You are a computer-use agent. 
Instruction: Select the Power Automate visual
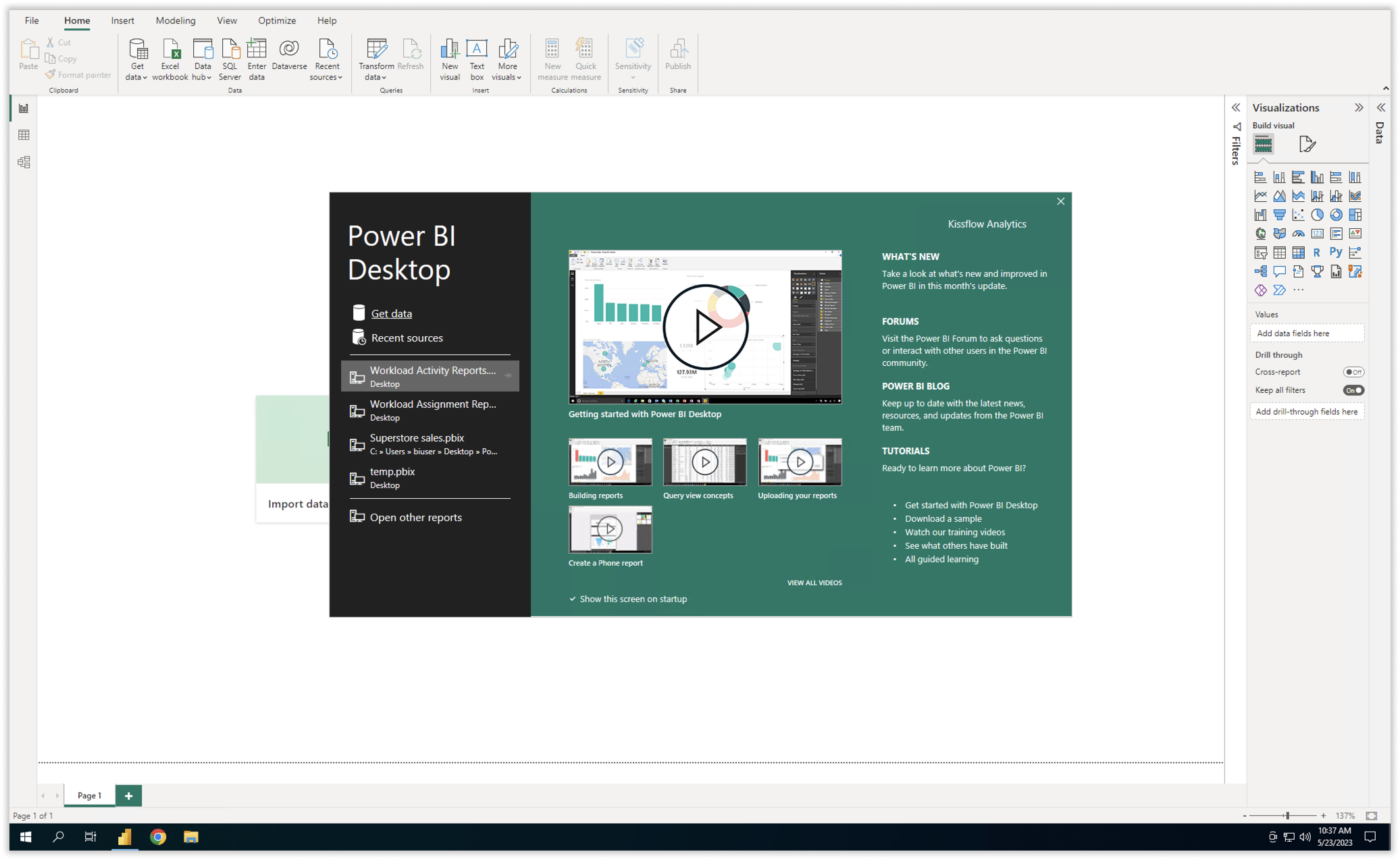(1279, 290)
